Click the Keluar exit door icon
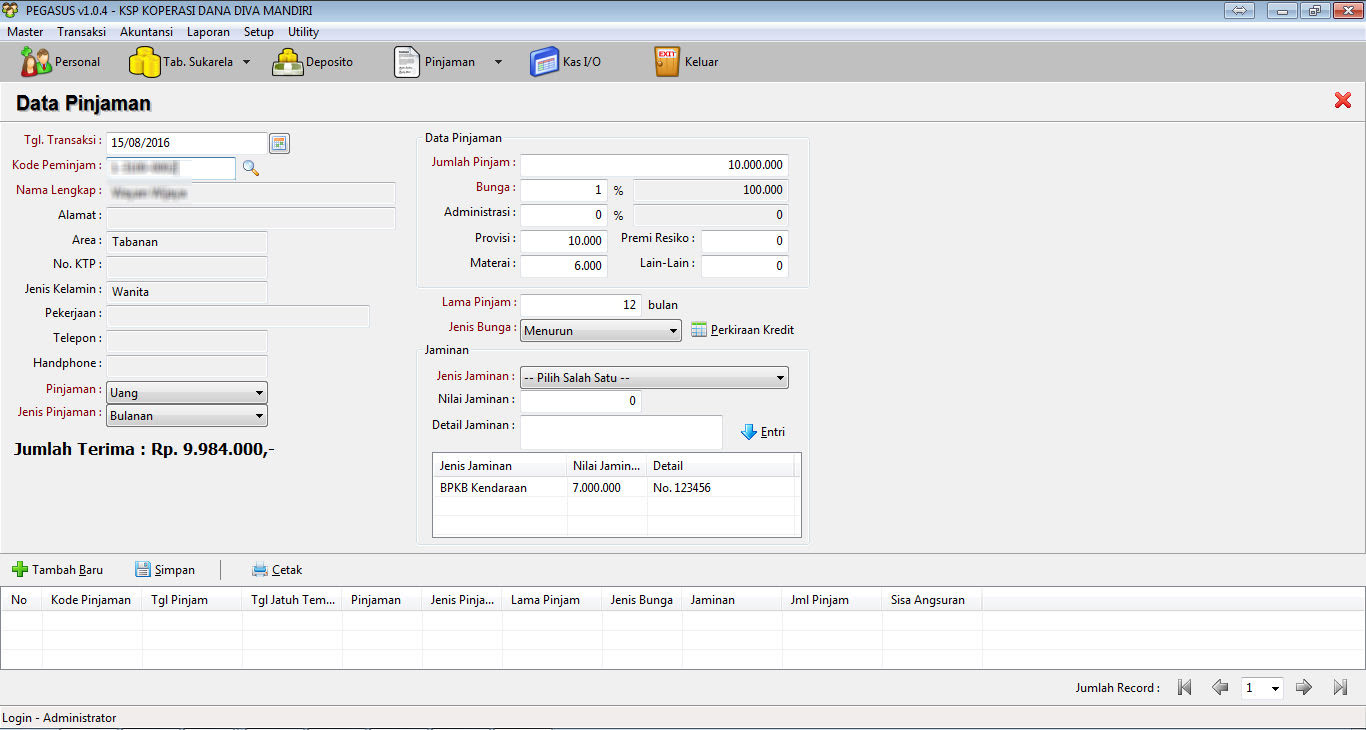The width and height of the screenshot is (1366, 730). tap(667, 62)
